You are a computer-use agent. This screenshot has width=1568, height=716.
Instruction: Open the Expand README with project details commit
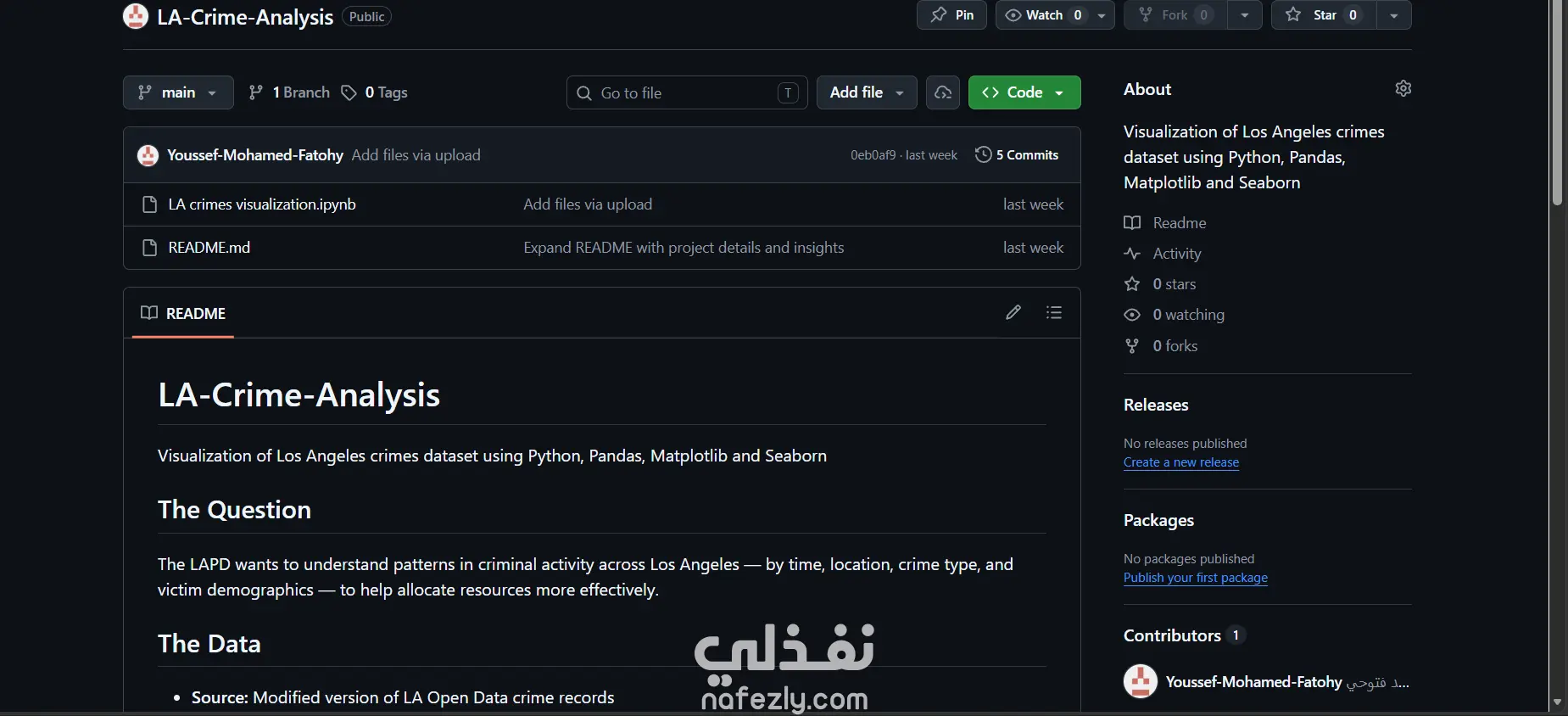pyautogui.click(x=684, y=248)
